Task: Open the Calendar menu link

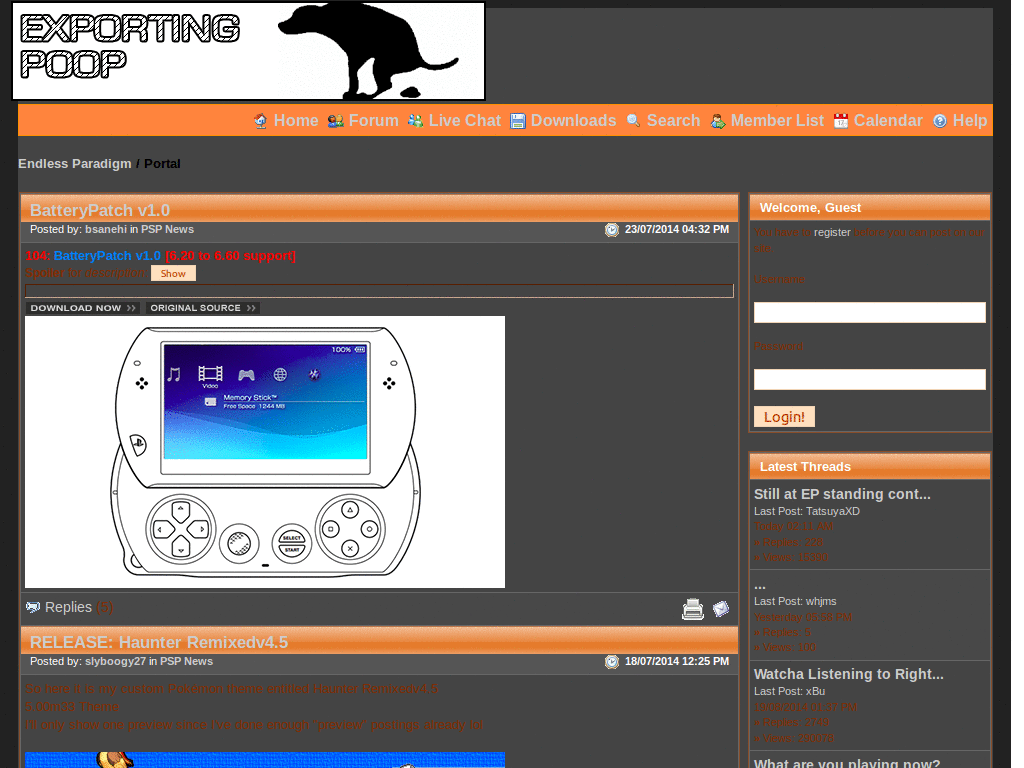Action: [888, 121]
